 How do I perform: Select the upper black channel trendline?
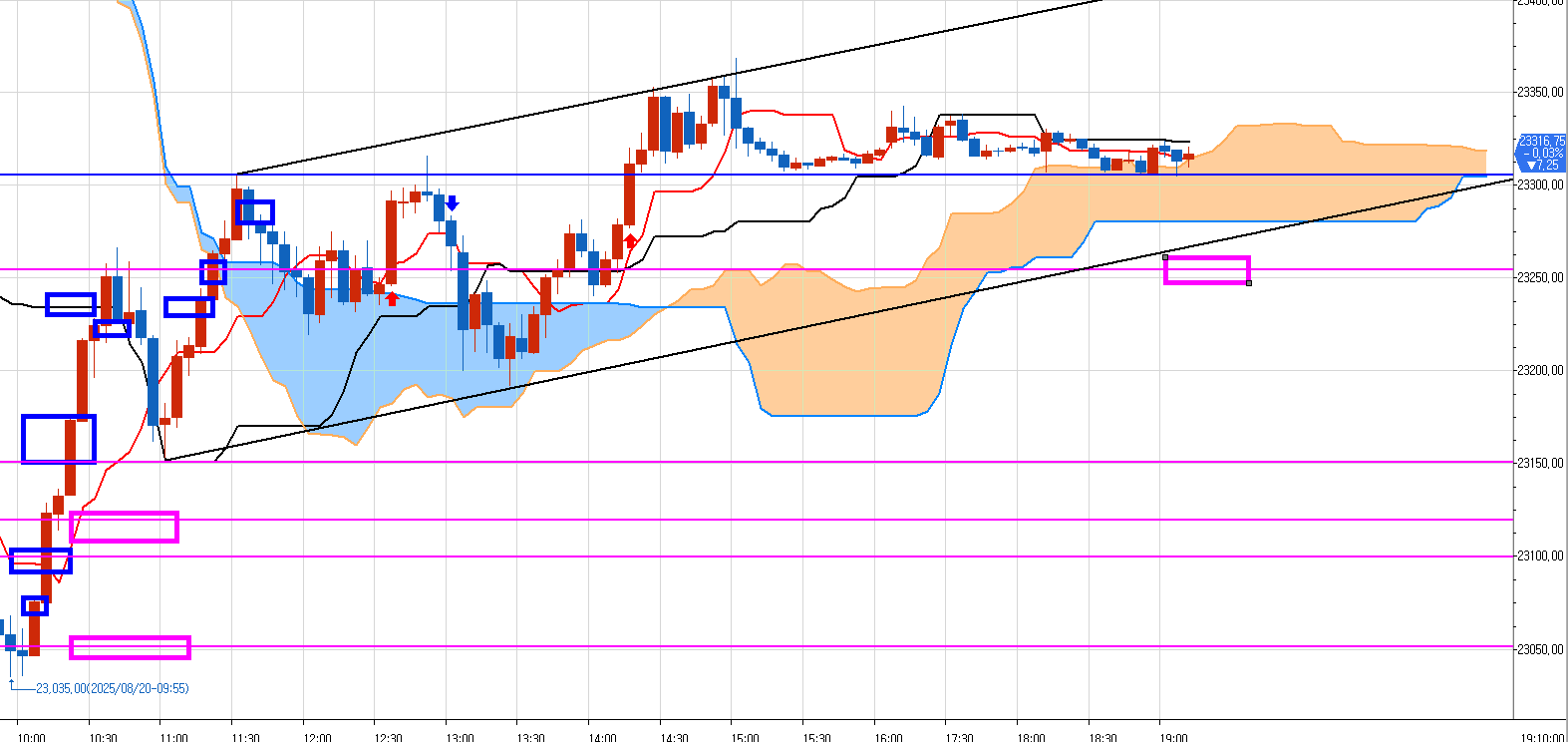pos(668,88)
